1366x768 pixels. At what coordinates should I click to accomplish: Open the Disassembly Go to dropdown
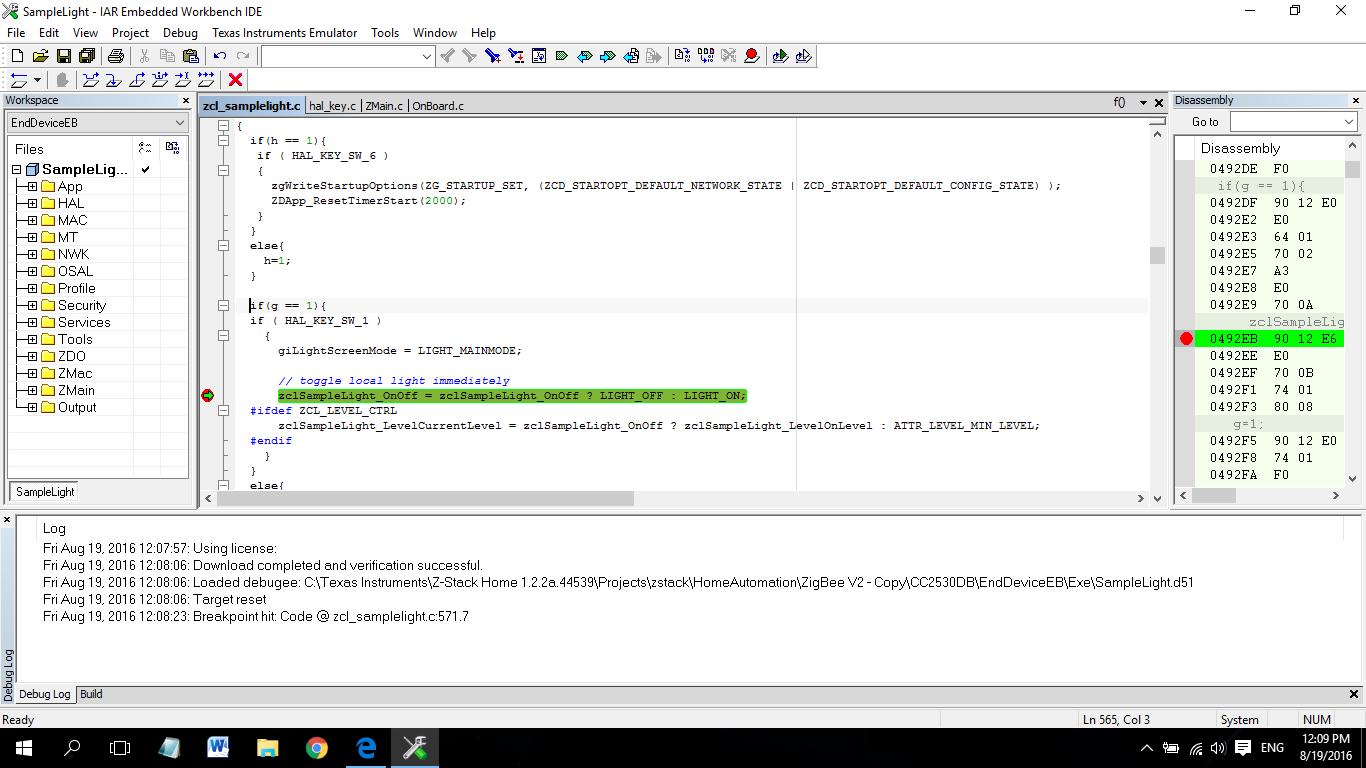click(x=1347, y=122)
